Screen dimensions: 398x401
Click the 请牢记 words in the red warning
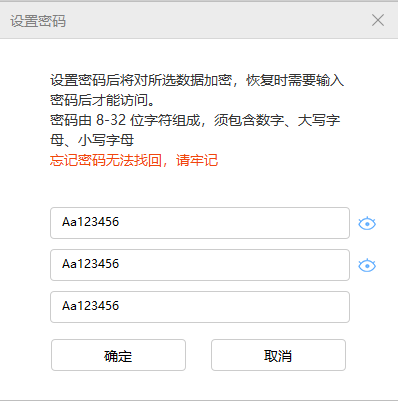tap(197, 160)
